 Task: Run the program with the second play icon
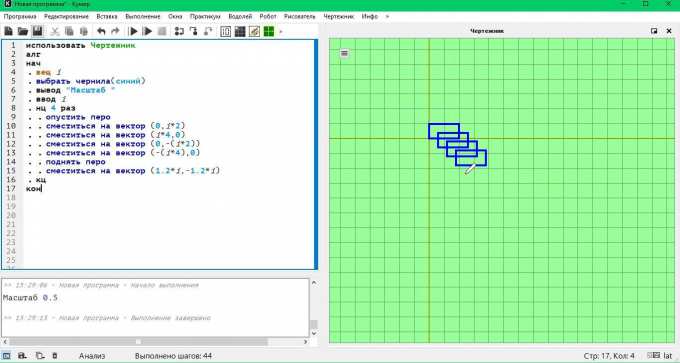click(x=147, y=31)
